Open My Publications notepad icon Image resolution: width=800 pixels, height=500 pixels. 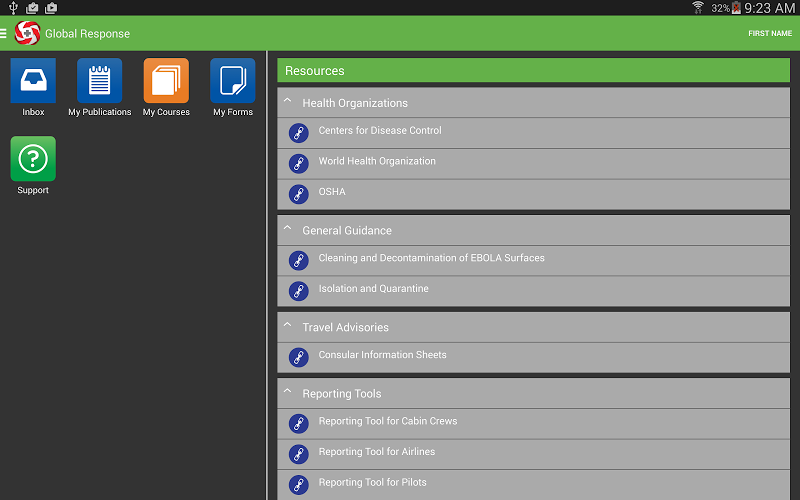coord(99,81)
